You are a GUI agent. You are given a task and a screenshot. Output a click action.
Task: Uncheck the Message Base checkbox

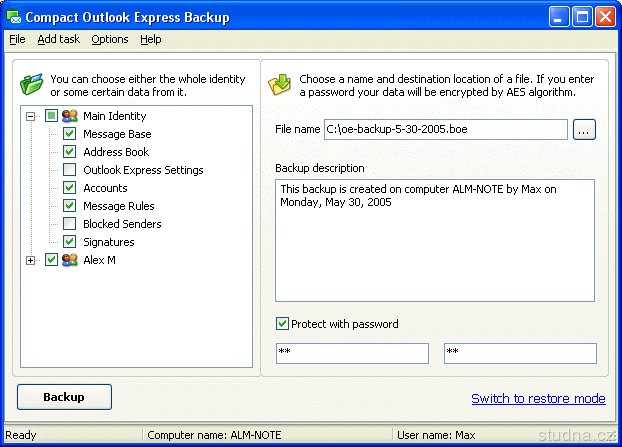tap(69, 134)
